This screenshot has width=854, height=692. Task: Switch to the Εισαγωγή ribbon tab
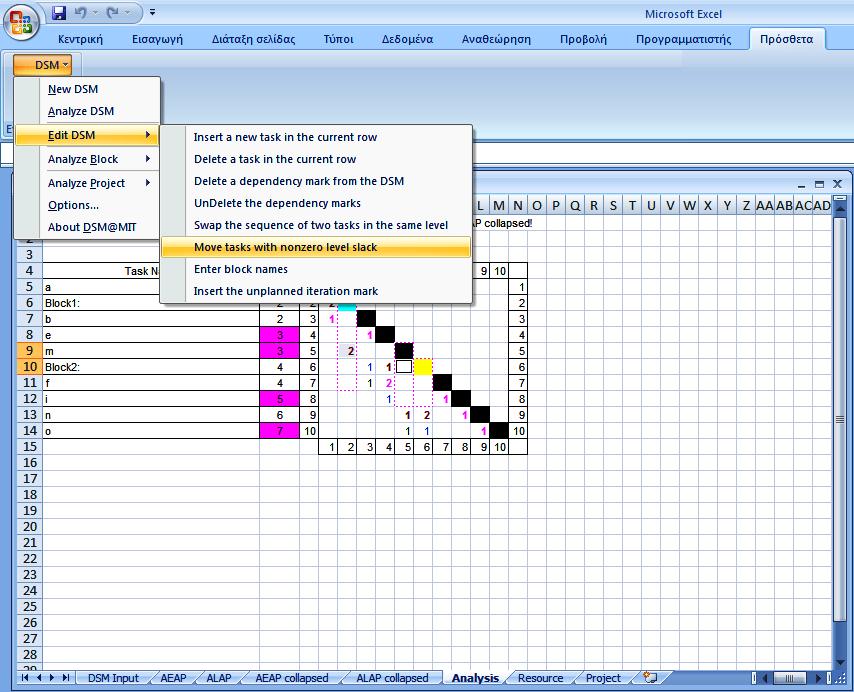[157, 39]
